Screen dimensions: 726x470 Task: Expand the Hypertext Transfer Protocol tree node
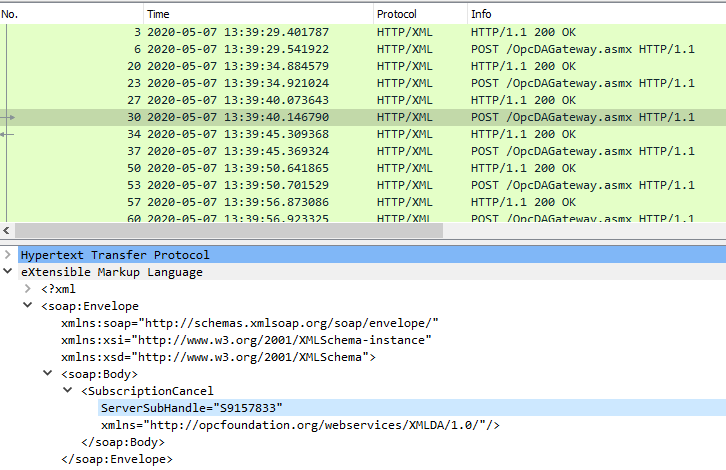tap(8, 255)
